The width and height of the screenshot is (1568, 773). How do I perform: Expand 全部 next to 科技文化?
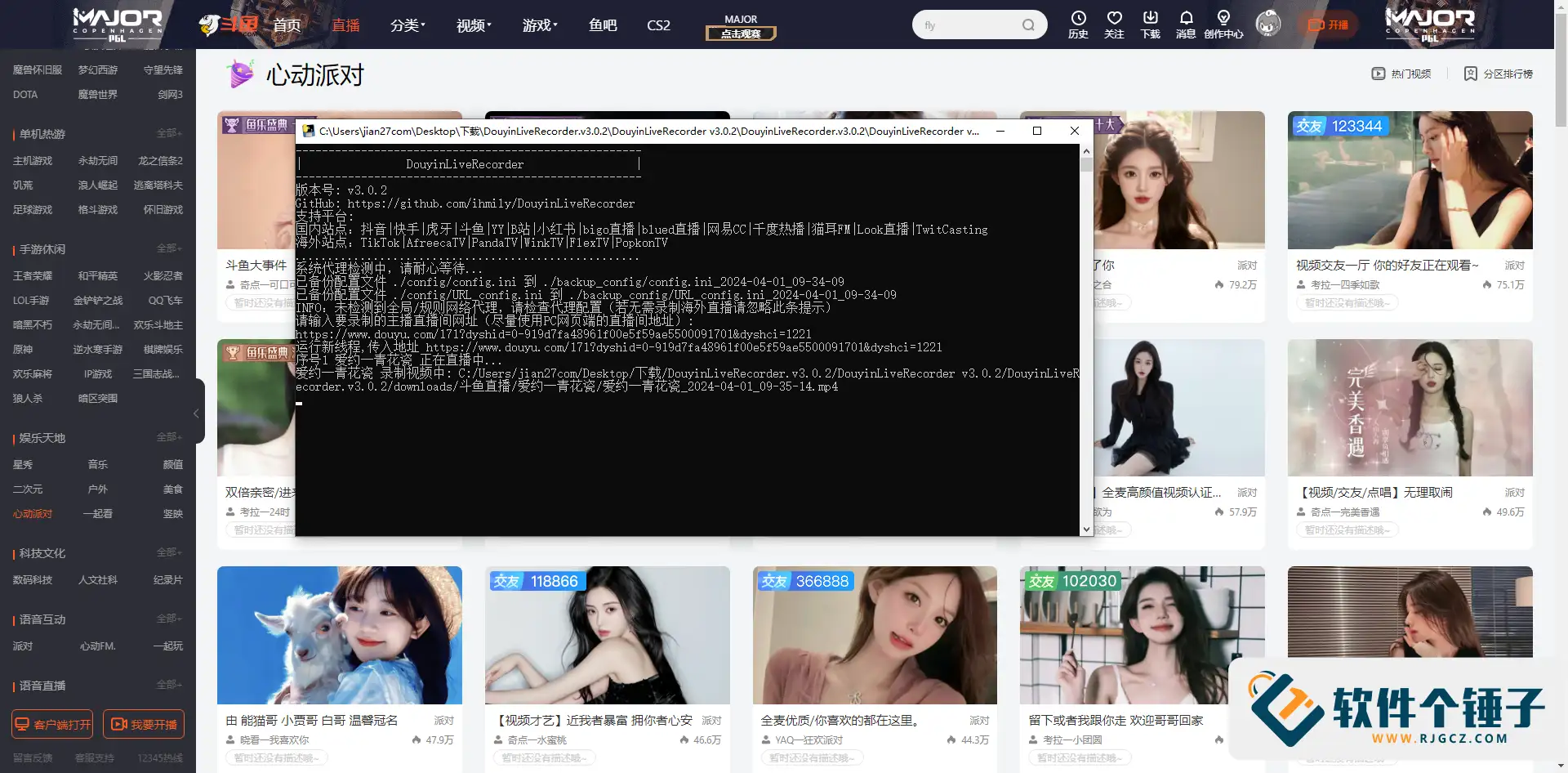point(169,552)
